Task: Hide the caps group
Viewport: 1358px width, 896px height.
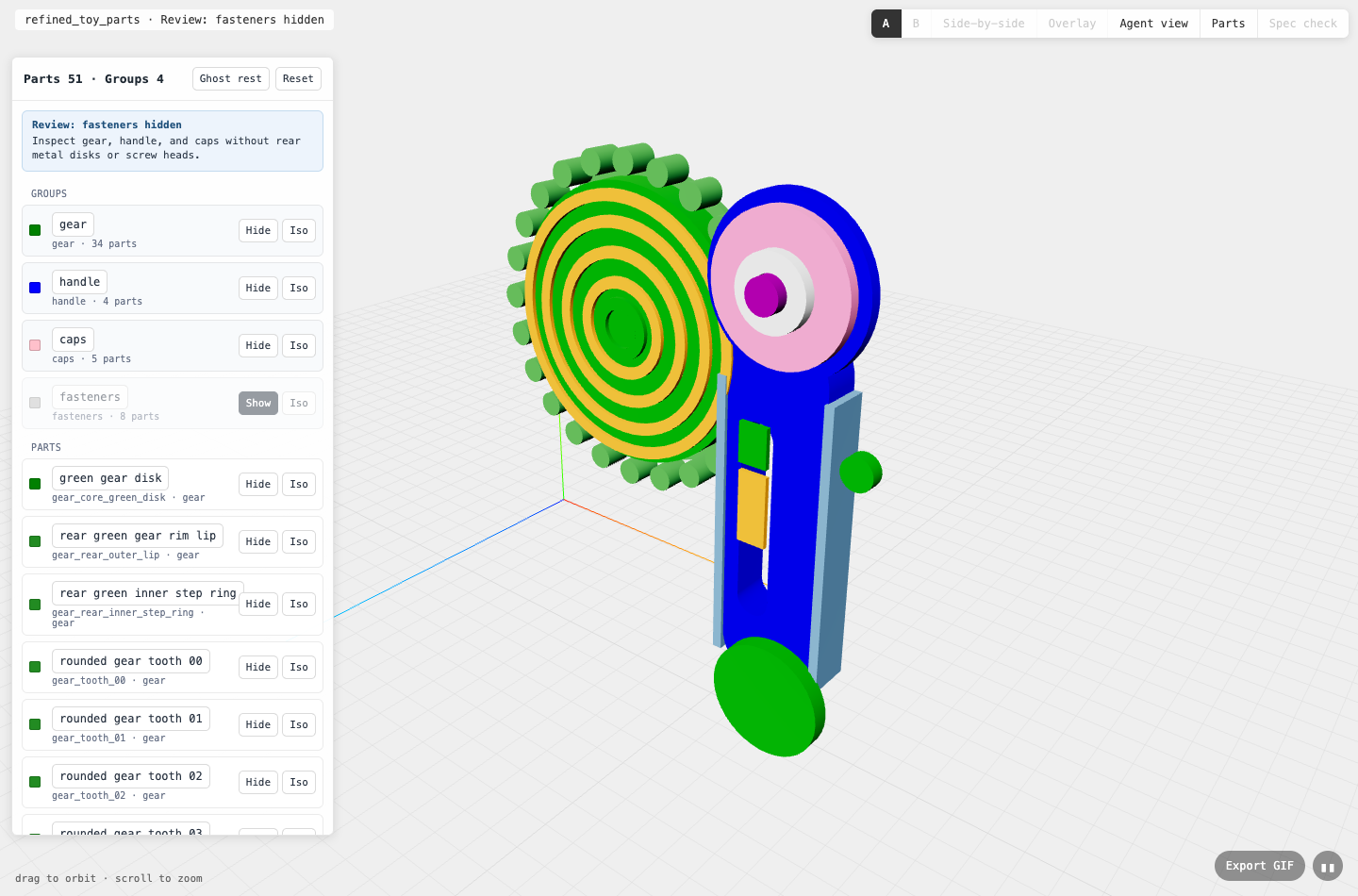Action: coord(258,346)
